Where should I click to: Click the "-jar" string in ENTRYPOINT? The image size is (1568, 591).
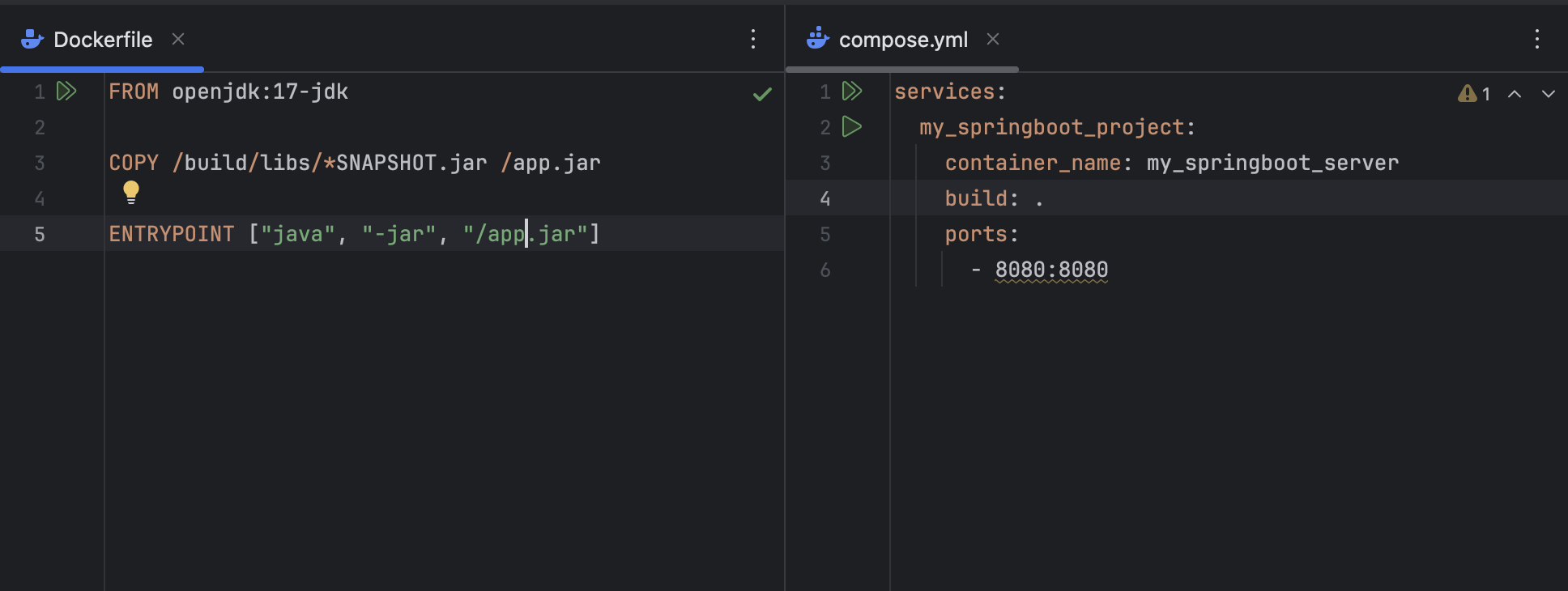click(399, 234)
